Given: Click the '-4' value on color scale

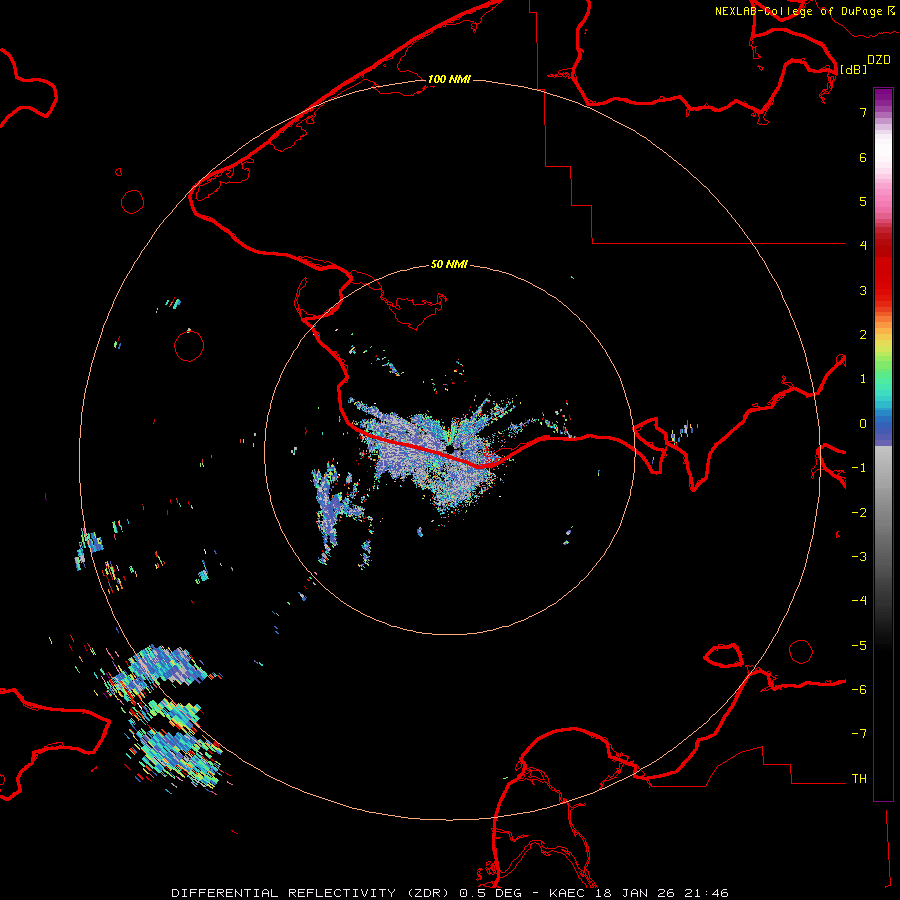Looking at the screenshot, I should [x=859, y=601].
